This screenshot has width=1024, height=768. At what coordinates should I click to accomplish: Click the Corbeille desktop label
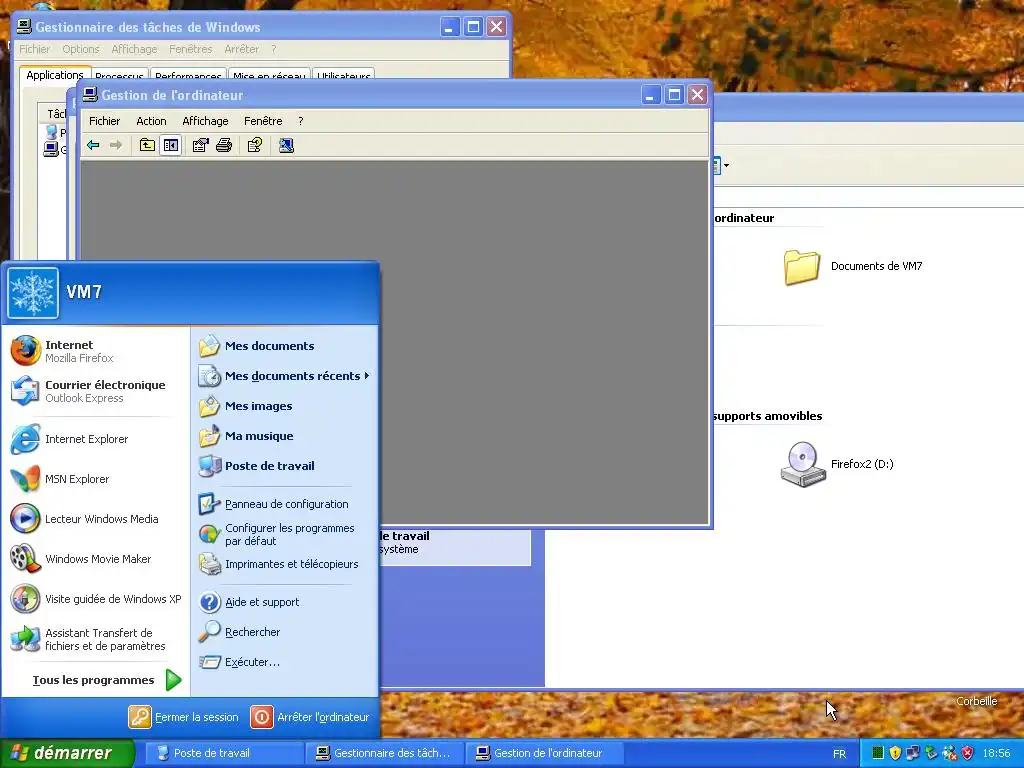[x=976, y=701]
